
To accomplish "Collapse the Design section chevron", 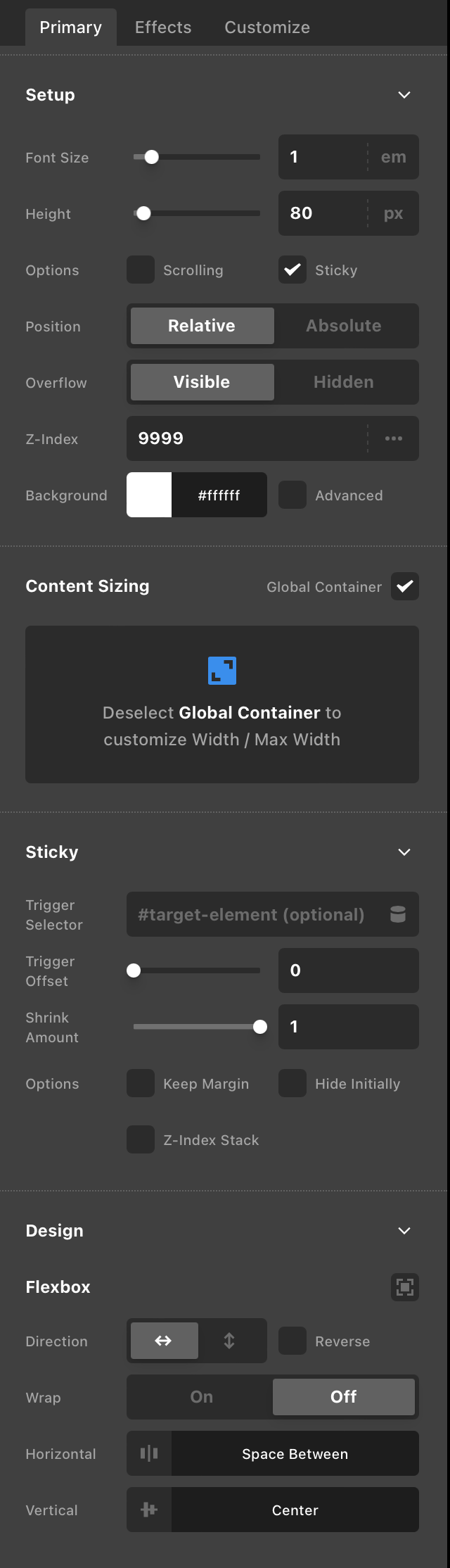I will pos(404,1231).
